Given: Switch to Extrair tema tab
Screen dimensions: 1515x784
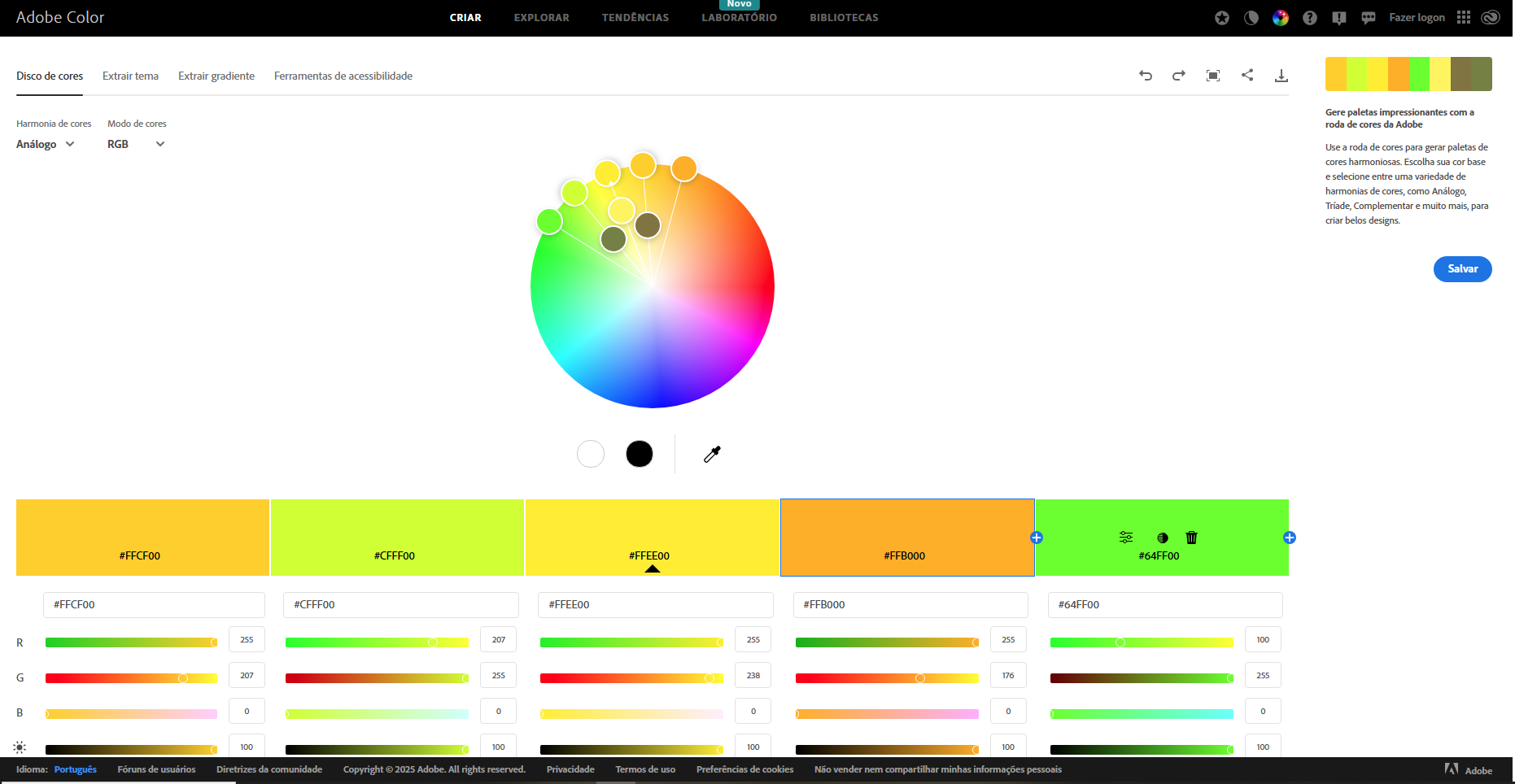Looking at the screenshot, I should click(x=130, y=76).
